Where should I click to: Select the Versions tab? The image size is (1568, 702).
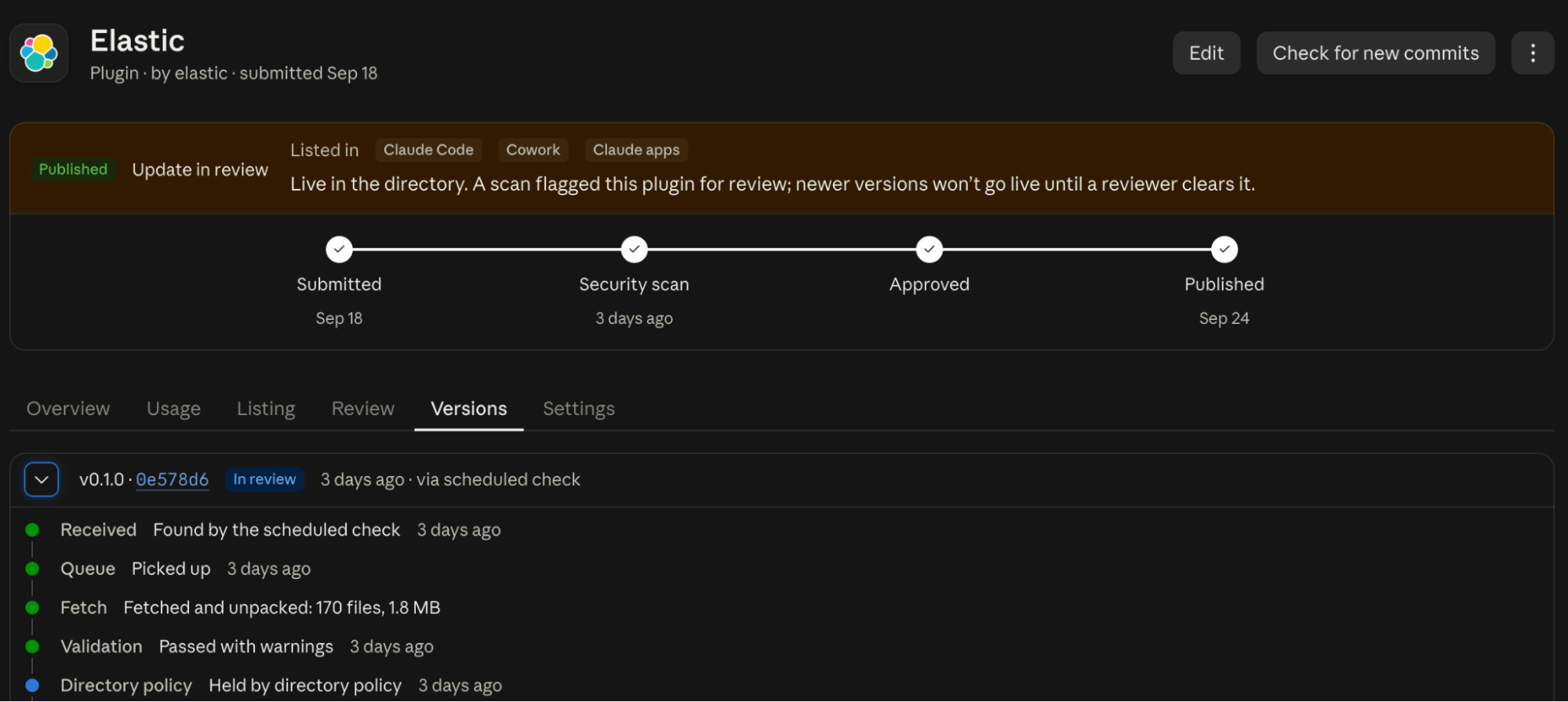pyautogui.click(x=469, y=409)
